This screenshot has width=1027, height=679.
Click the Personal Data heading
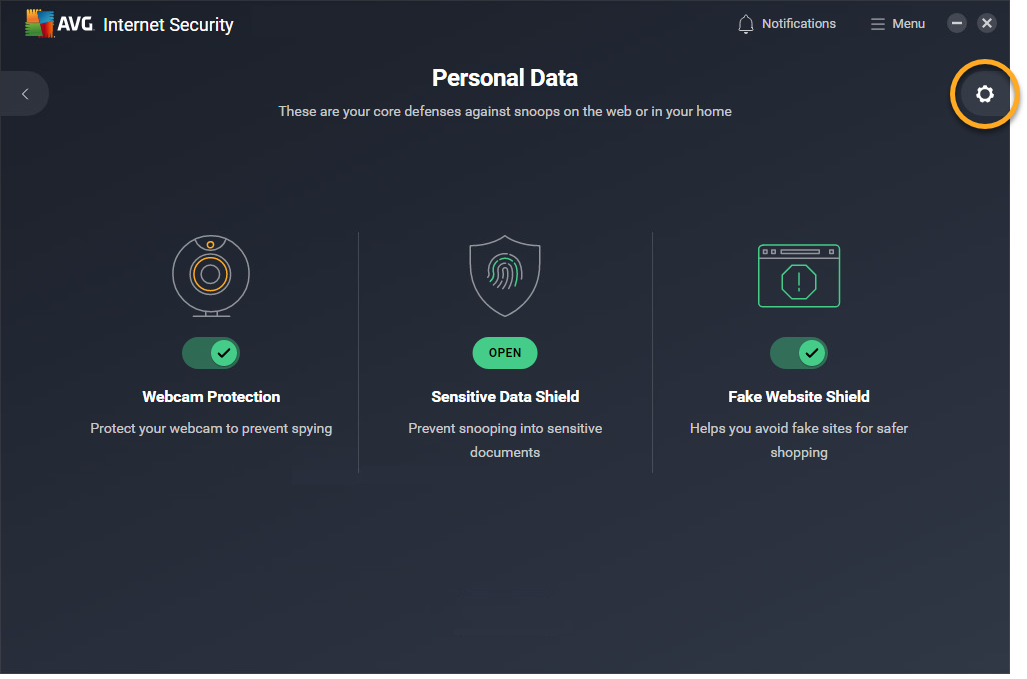pos(505,78)
